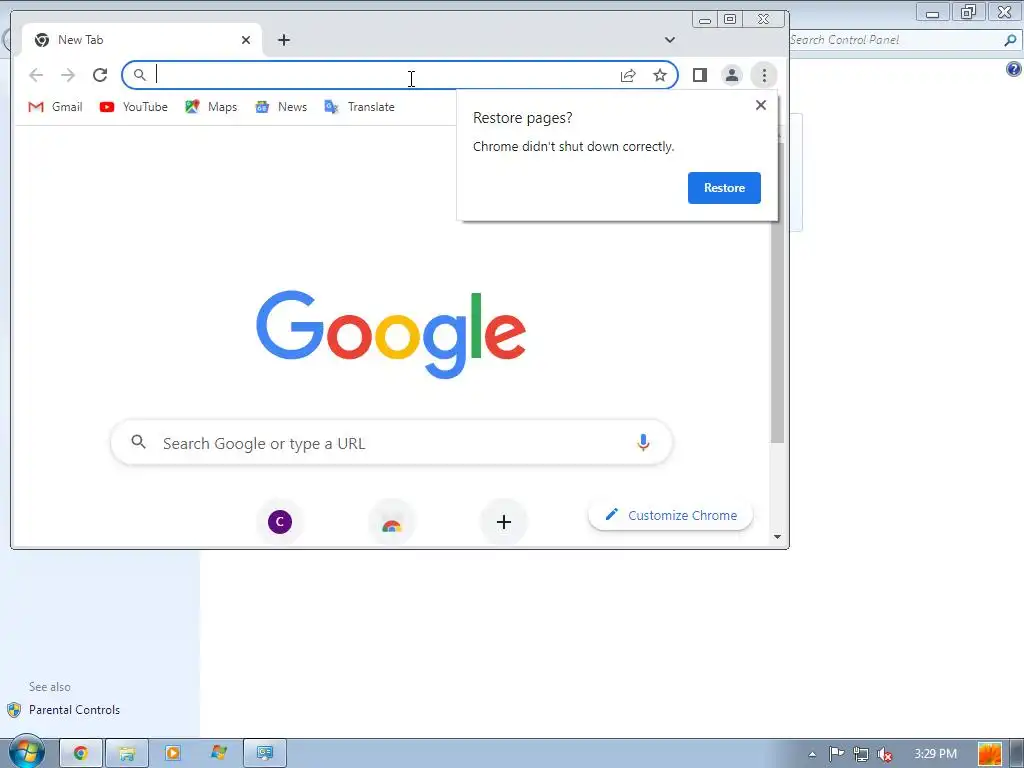Close the New Tab tab
This screenshot has width=1024, height=768.
point(246,40)
